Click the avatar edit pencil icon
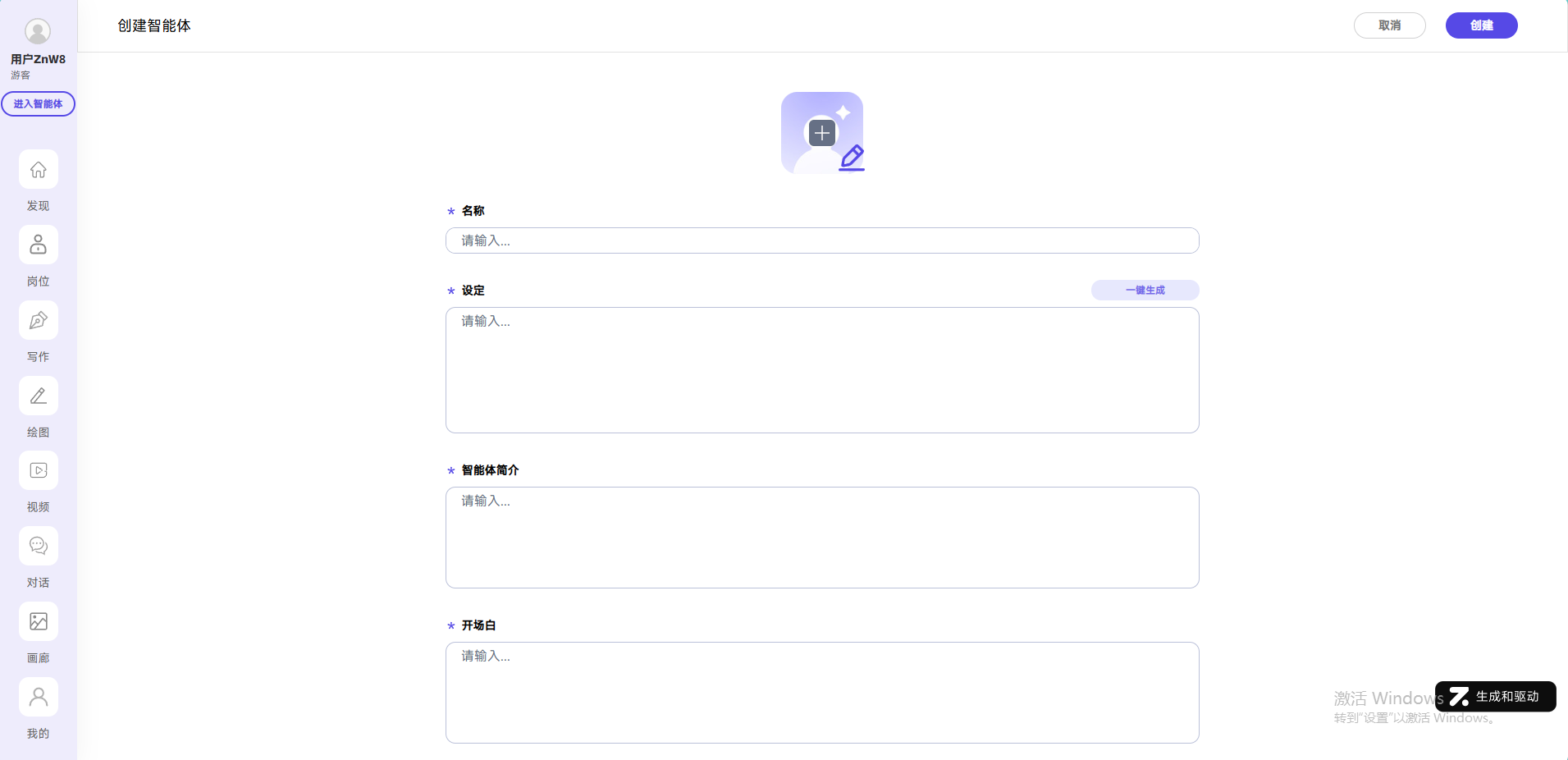Screen dimensions: 1568x760 (x=852, y=157)
